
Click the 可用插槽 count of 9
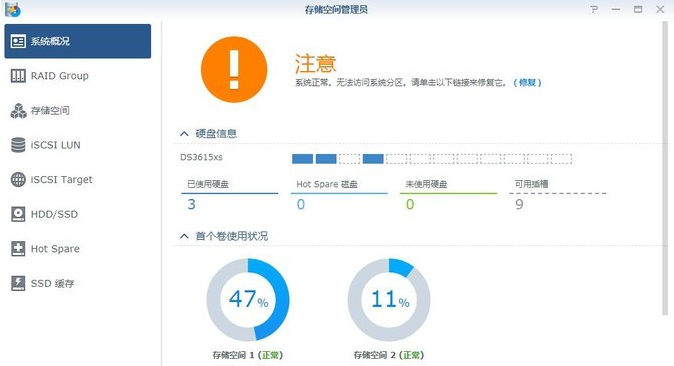point(519,204)
